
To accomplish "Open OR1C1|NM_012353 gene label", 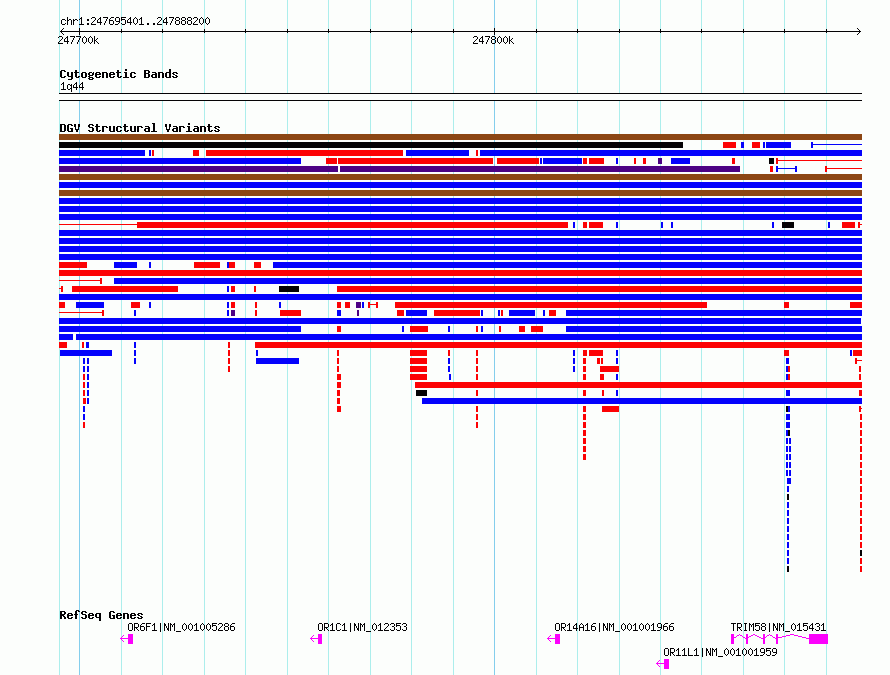I will [x=362, y=627].
